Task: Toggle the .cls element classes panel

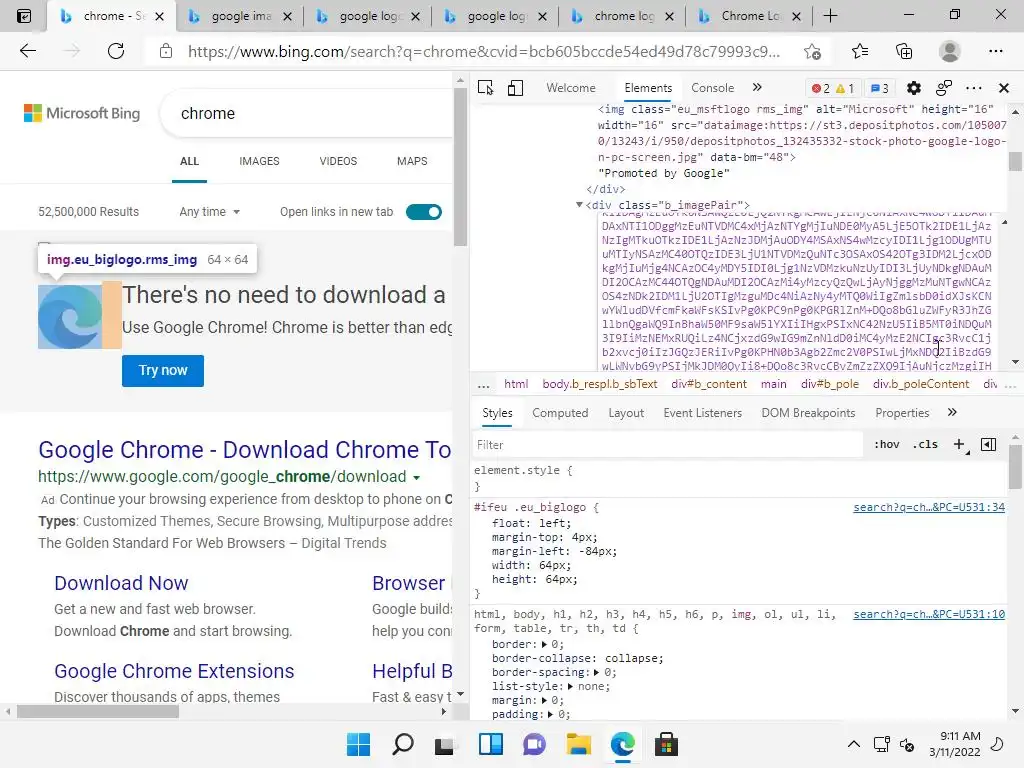Action: [x=925, y=445]
